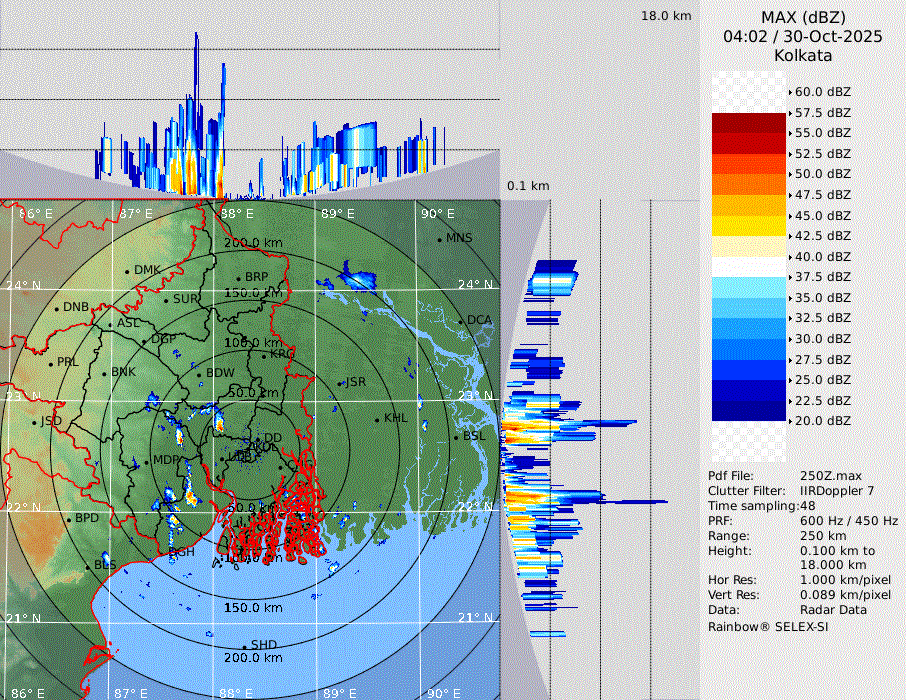
Task: Select the JSR station marker
Action: pyautogui.click(x=338, y=384)
